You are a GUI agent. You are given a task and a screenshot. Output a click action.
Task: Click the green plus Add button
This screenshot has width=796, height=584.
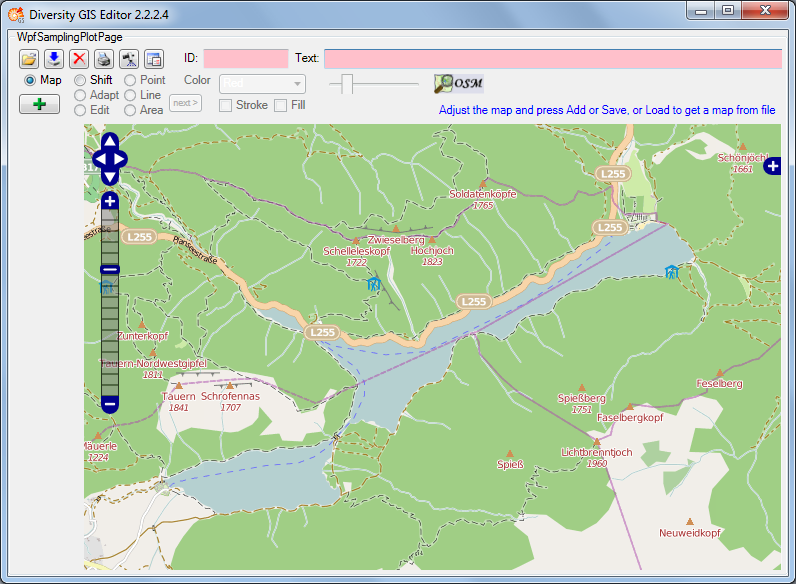click(39, 104)
